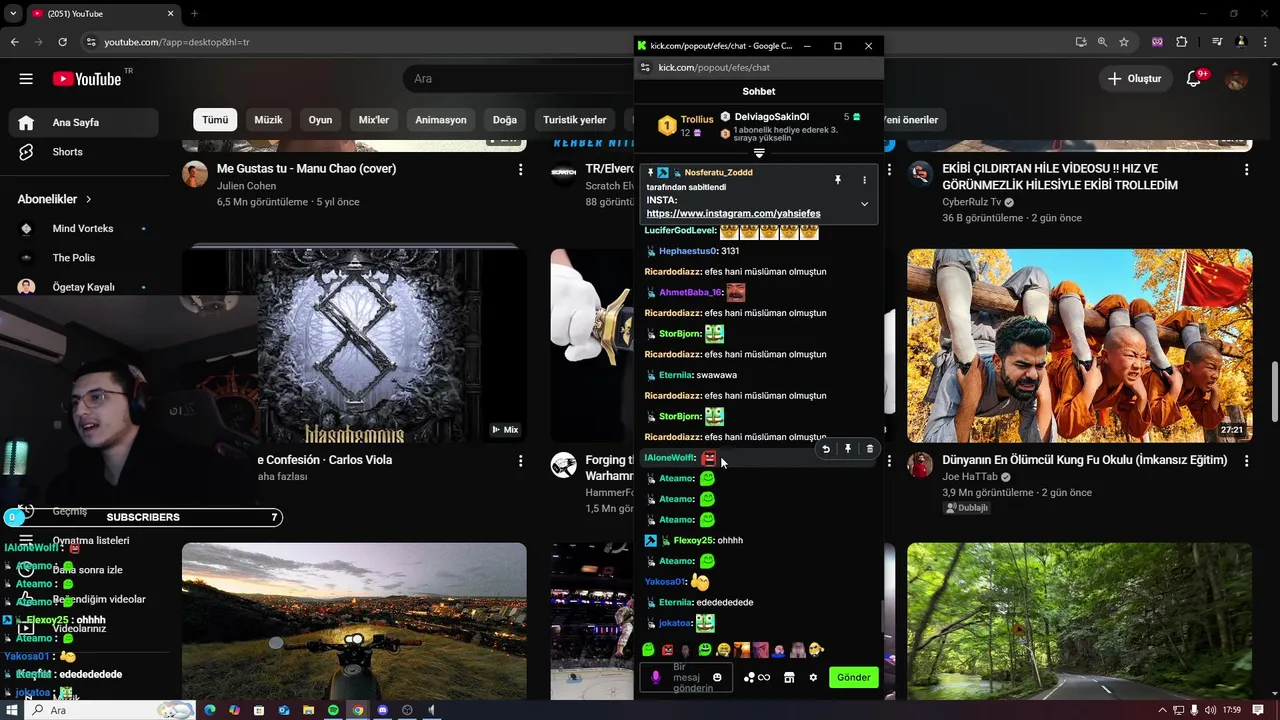Collapse the gift leaderboard handle
1280x720 pixels.
[759, 153]
